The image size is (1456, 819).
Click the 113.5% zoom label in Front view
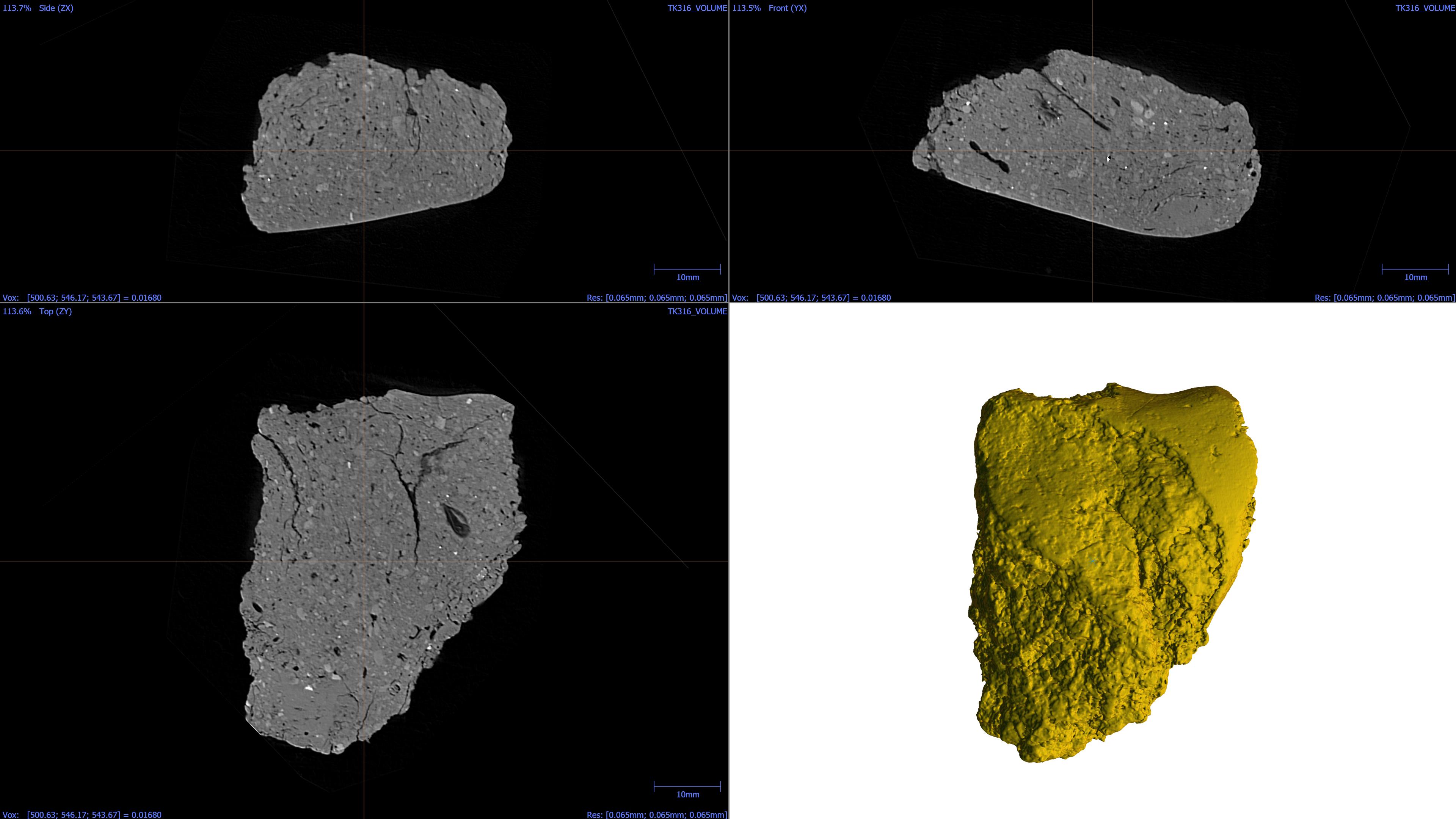click(x=746, y=8)
